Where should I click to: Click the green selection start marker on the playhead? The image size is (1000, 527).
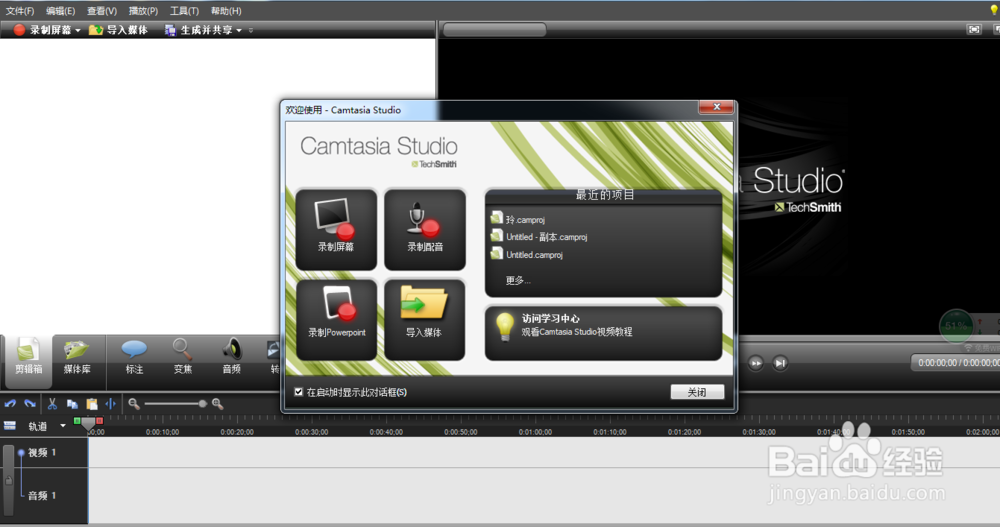77,421
